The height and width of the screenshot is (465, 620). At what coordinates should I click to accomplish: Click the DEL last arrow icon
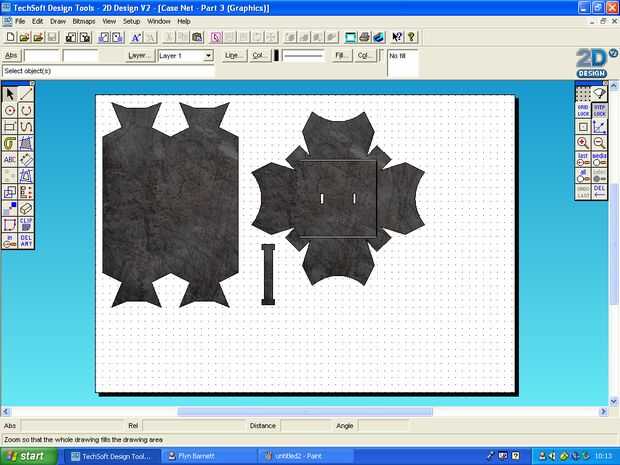pos(599,191)
